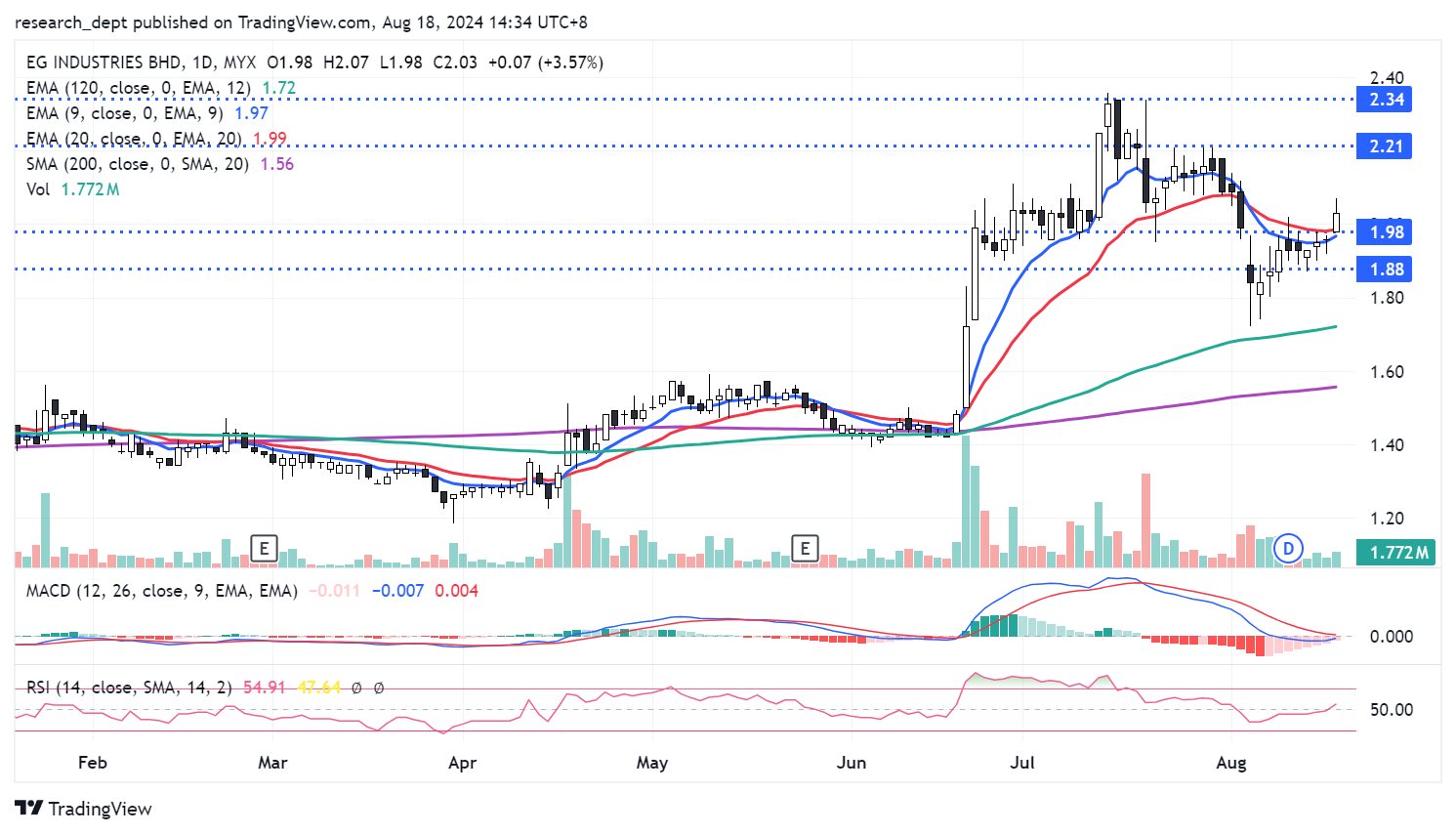Screen dimensions: 1456x834
Task: Click the Jul label on time axis
Action: (x=1021, y=763)
